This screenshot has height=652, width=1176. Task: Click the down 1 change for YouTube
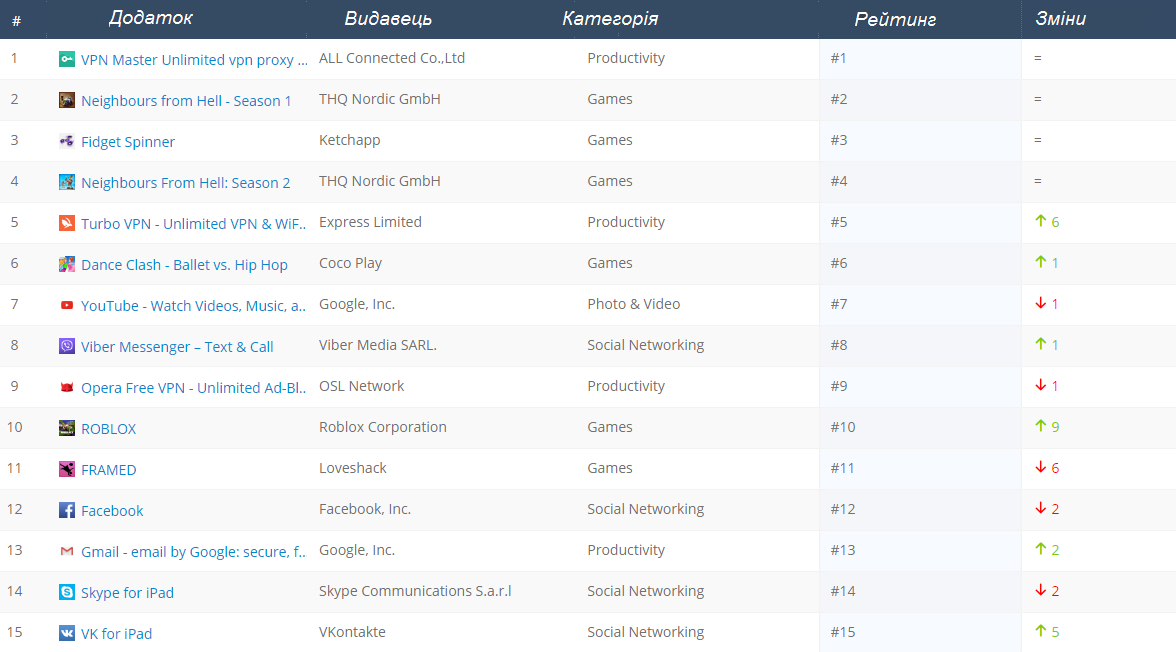(1046, 303)
